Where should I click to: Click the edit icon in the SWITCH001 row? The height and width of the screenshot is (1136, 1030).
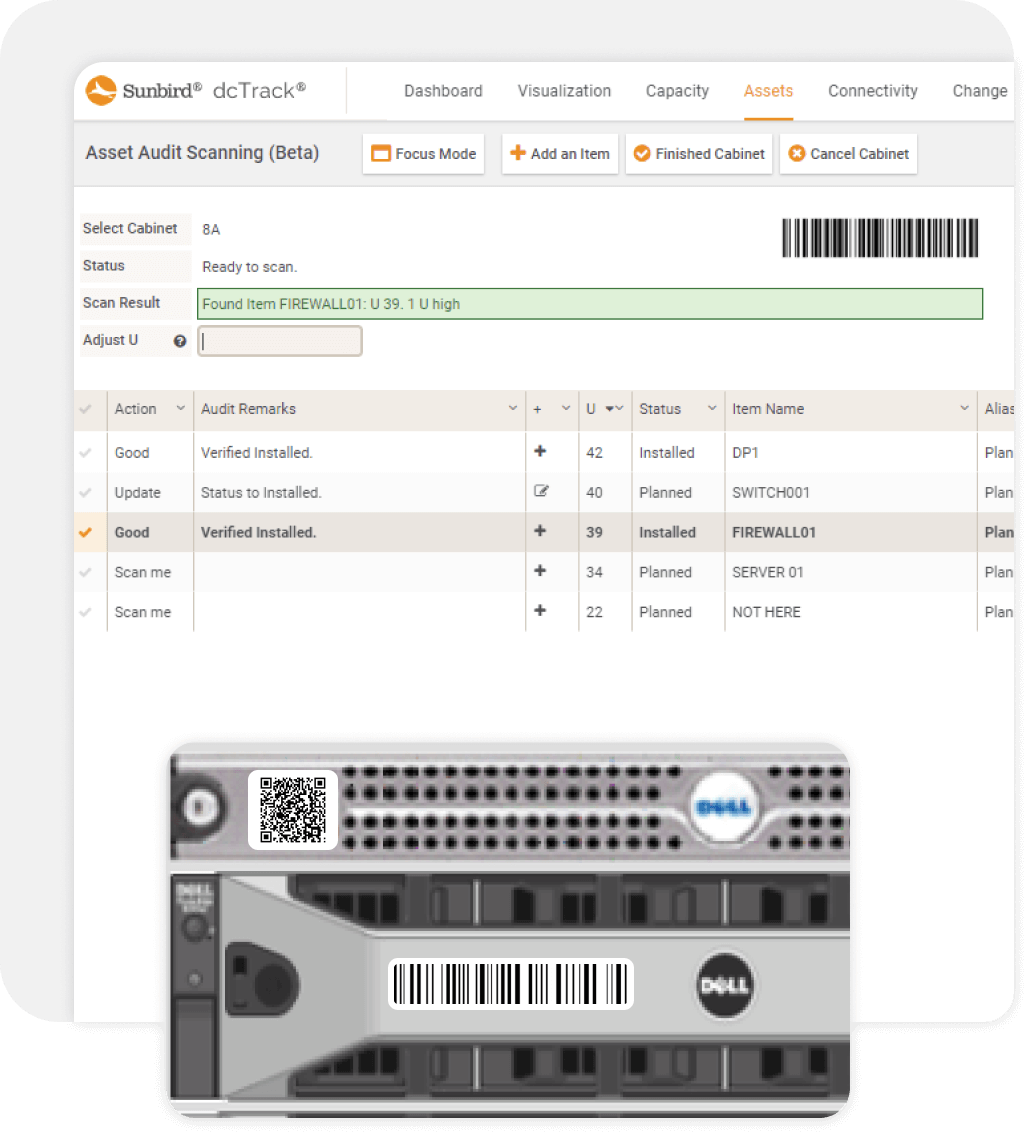pos(541,491)
